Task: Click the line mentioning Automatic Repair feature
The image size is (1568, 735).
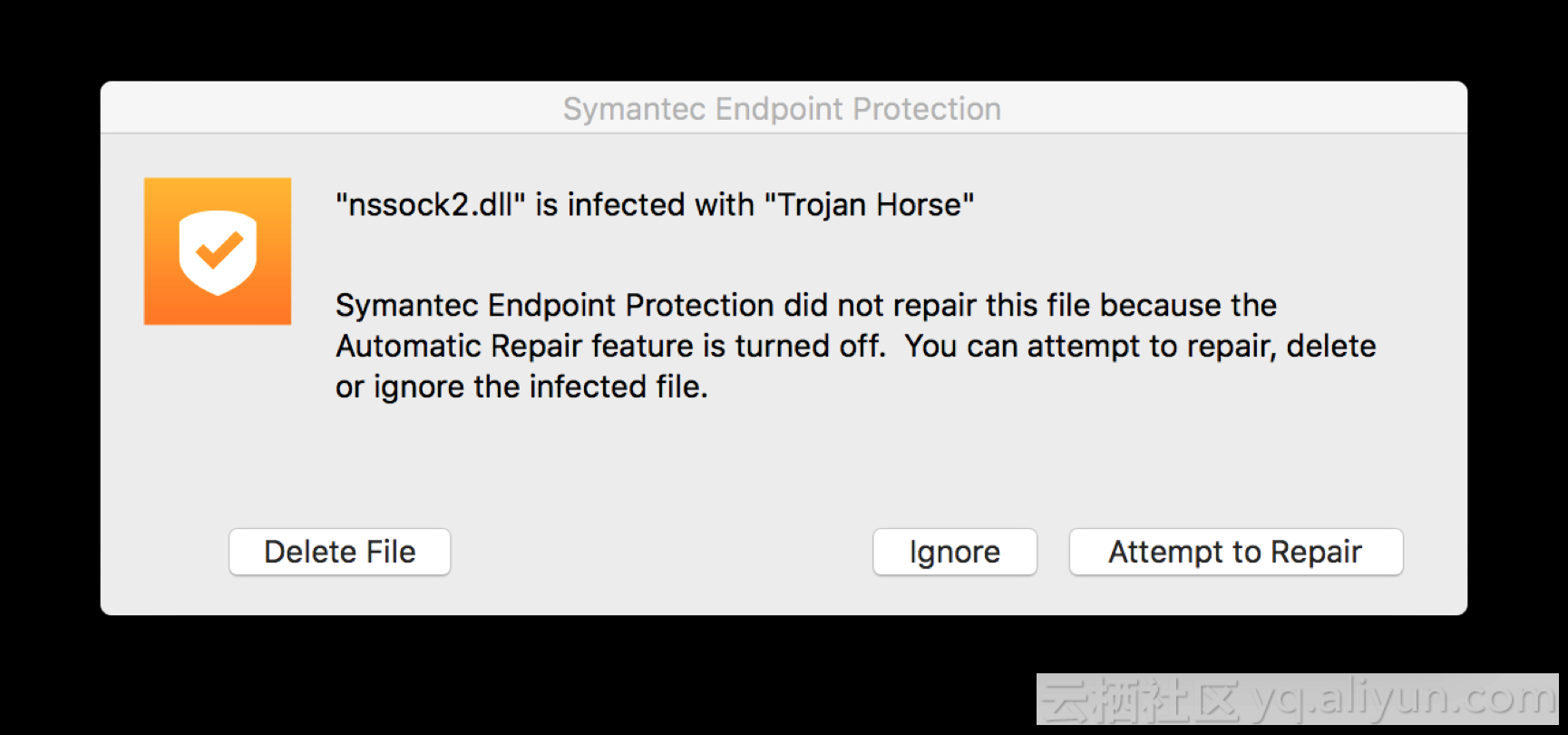Action: coord(856,346)
